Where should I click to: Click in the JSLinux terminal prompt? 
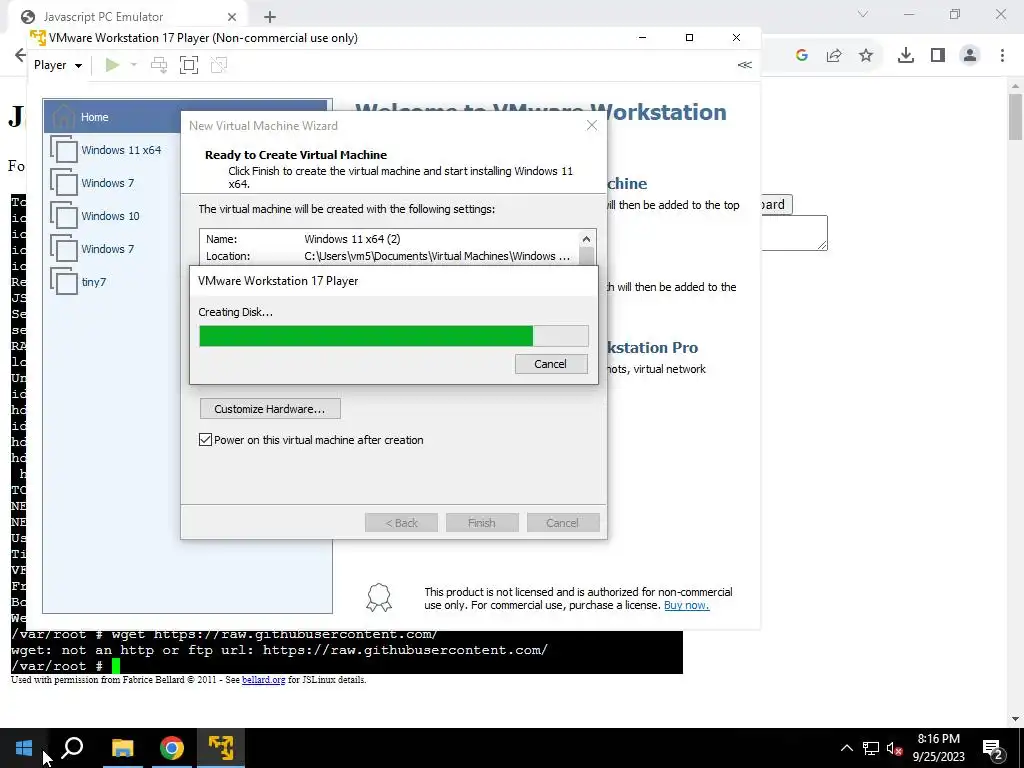click(116, 666)
